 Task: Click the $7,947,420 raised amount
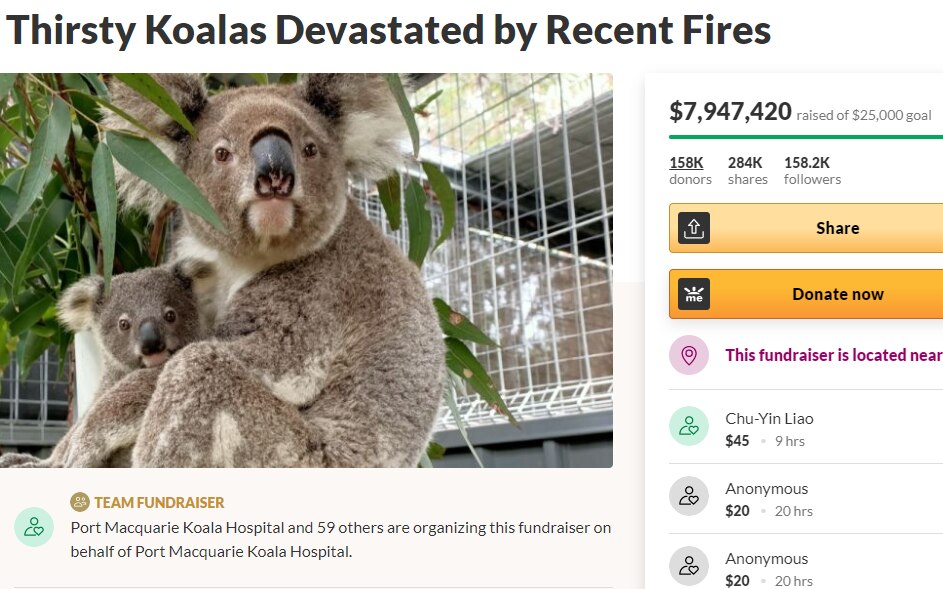(728, 111)
